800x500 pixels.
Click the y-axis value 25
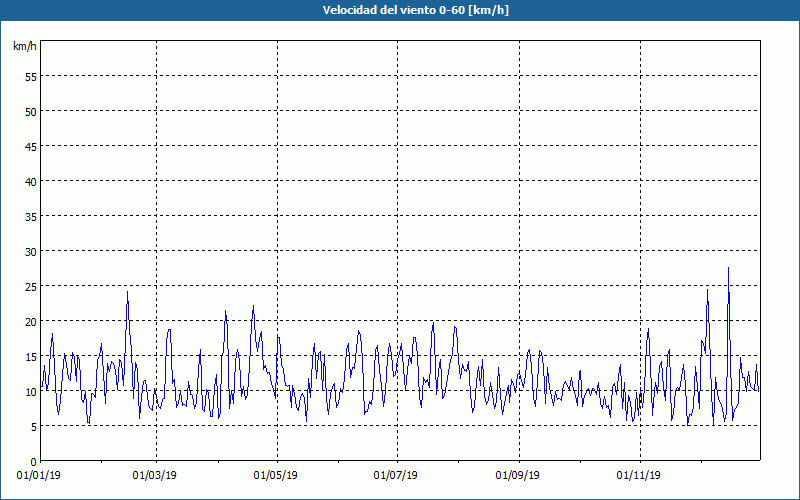coord(31,286)
